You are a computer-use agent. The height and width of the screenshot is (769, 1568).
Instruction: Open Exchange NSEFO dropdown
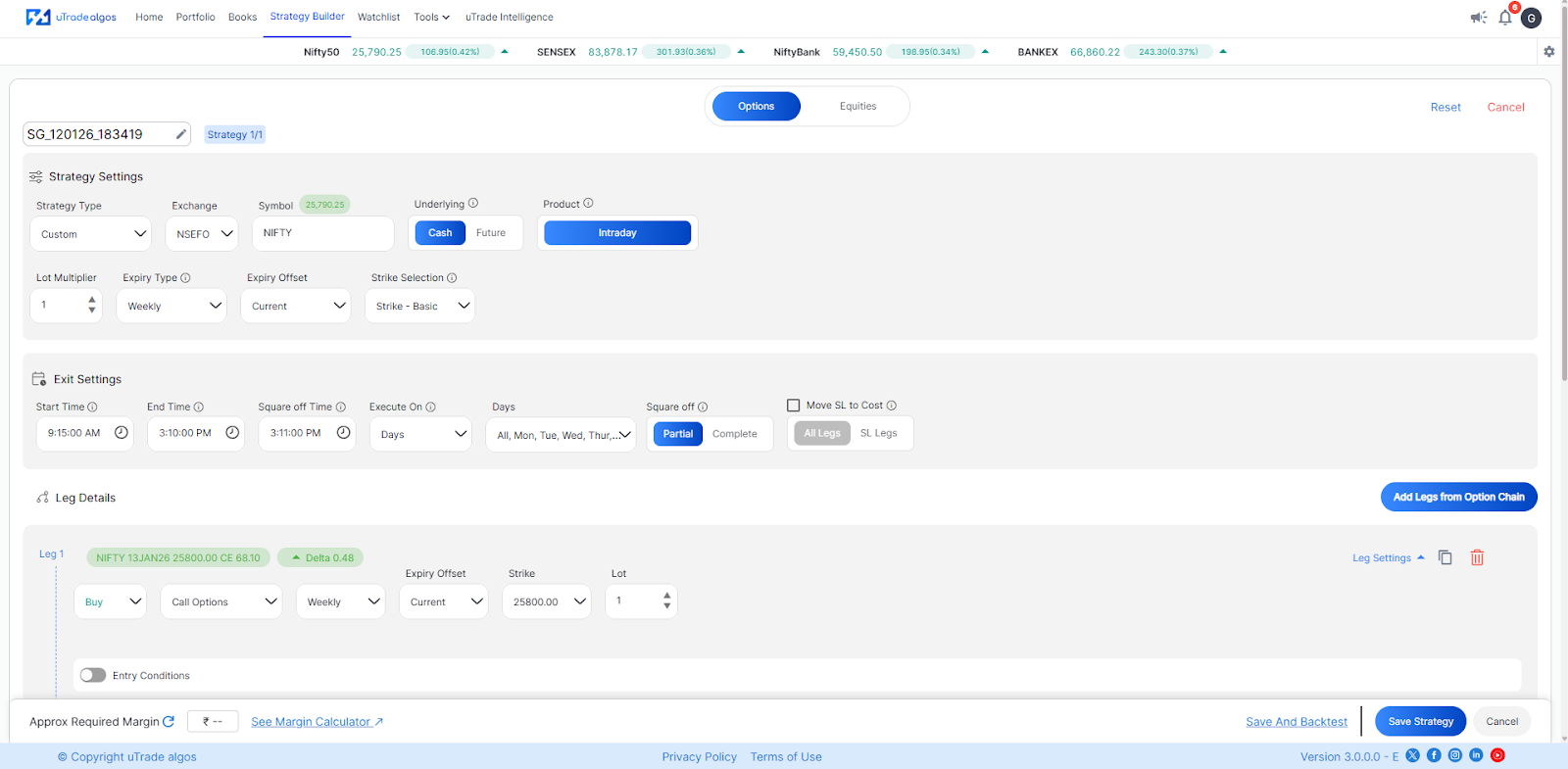202,234
